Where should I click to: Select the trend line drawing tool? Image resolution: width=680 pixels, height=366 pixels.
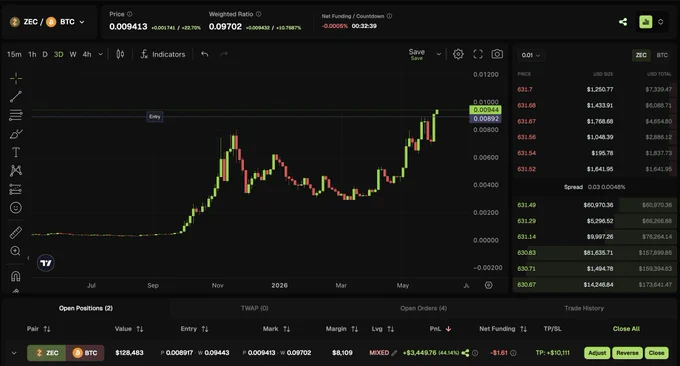tap(16, 97)
